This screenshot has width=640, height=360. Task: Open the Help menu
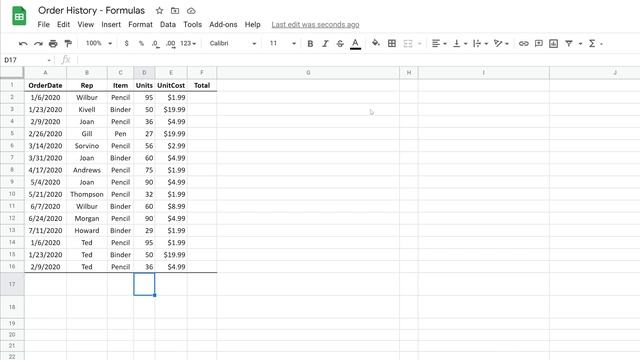click(x=253, y=24)
